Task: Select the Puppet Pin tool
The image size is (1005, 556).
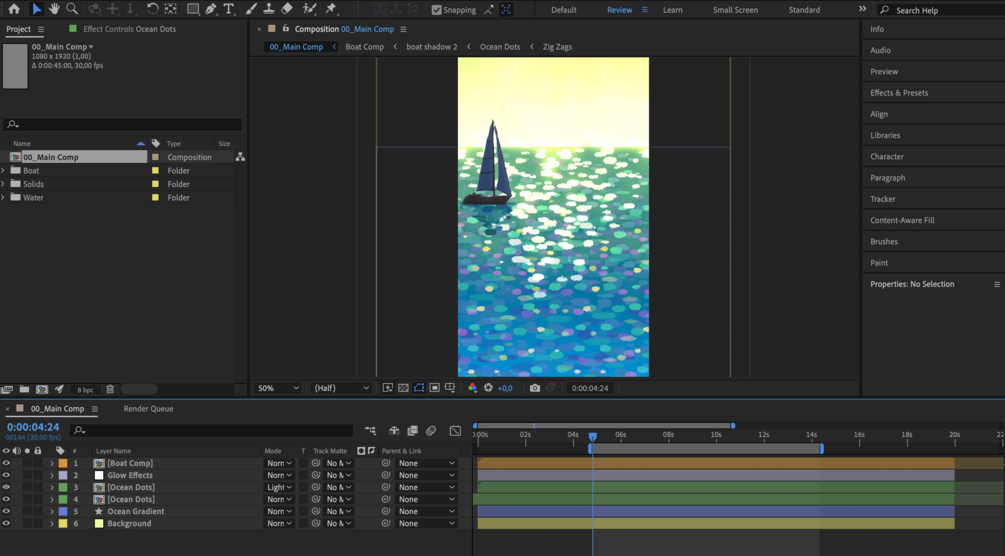Action: [x=331, y=9]
